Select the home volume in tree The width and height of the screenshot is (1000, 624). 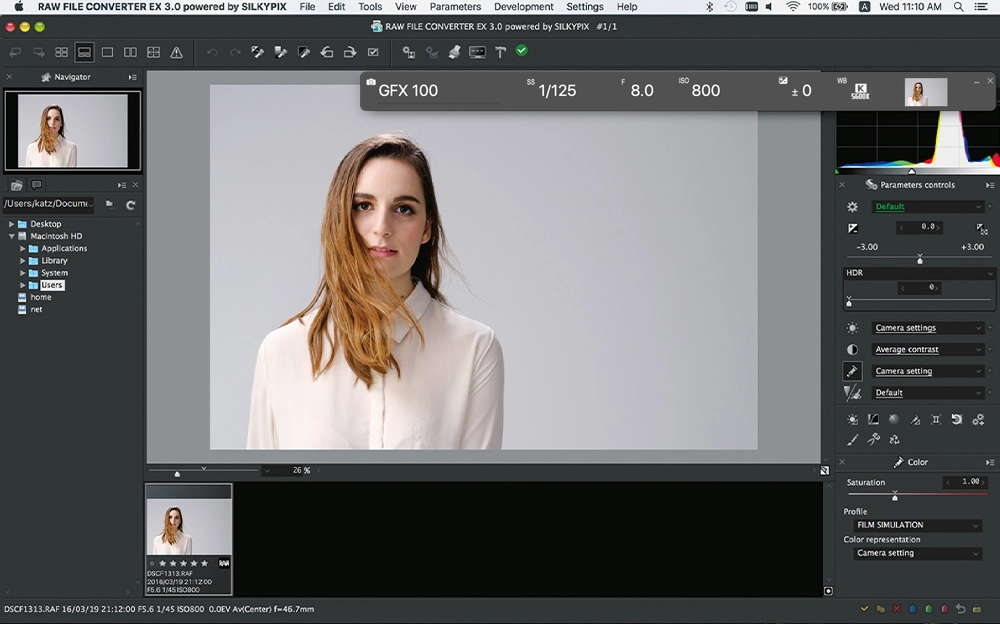[41, 297]
